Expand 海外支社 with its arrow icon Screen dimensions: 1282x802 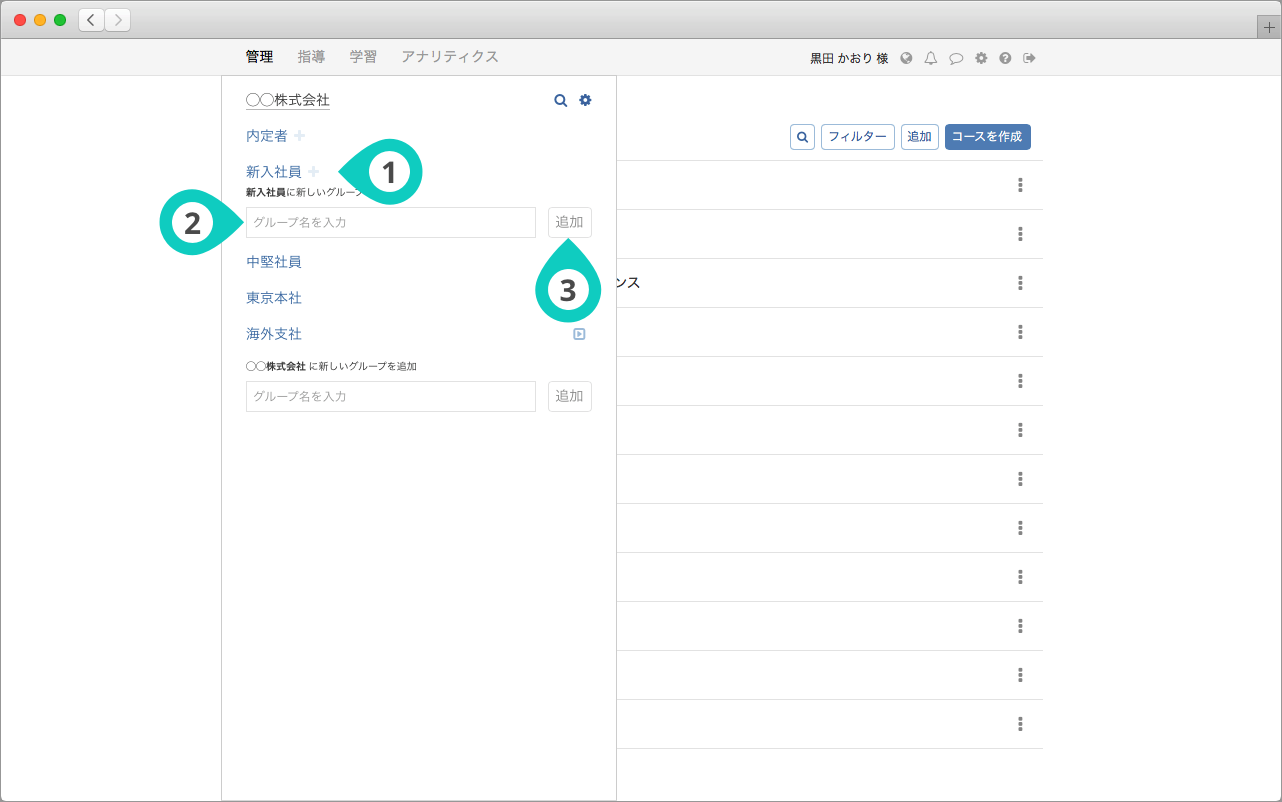click(x=579, y=334)
